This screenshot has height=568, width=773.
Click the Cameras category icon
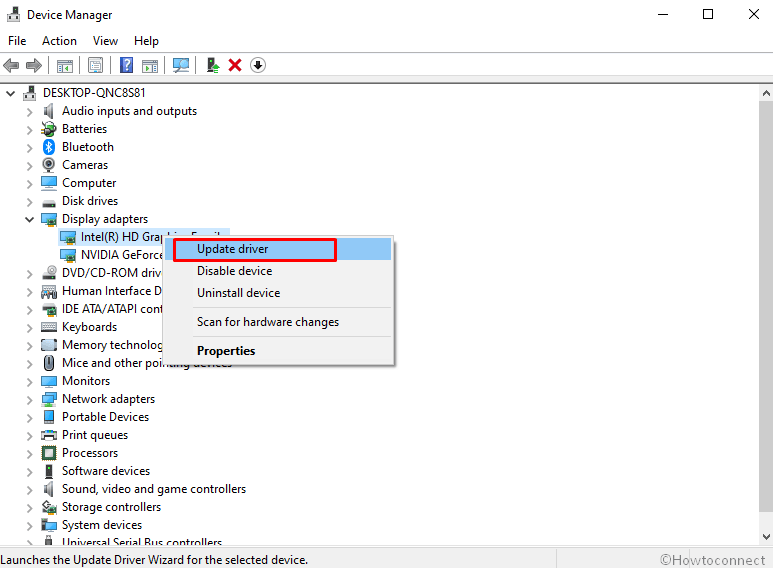49,165
